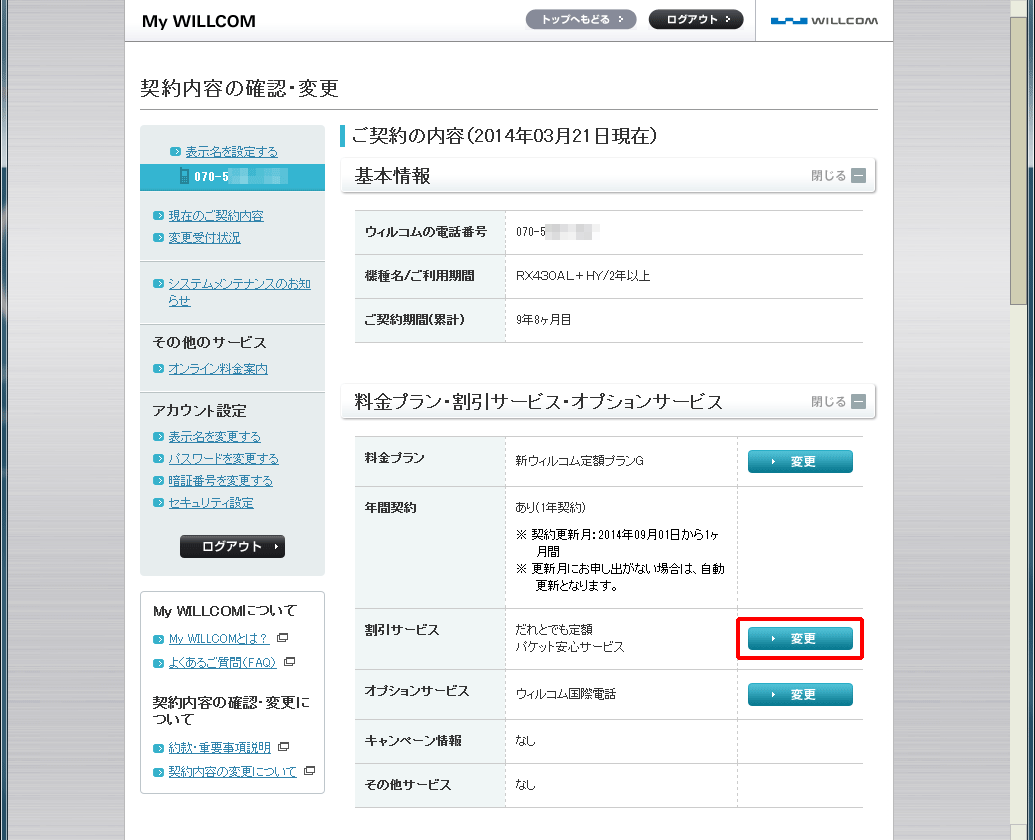Click the header ログアウト button

click(696, 20)
